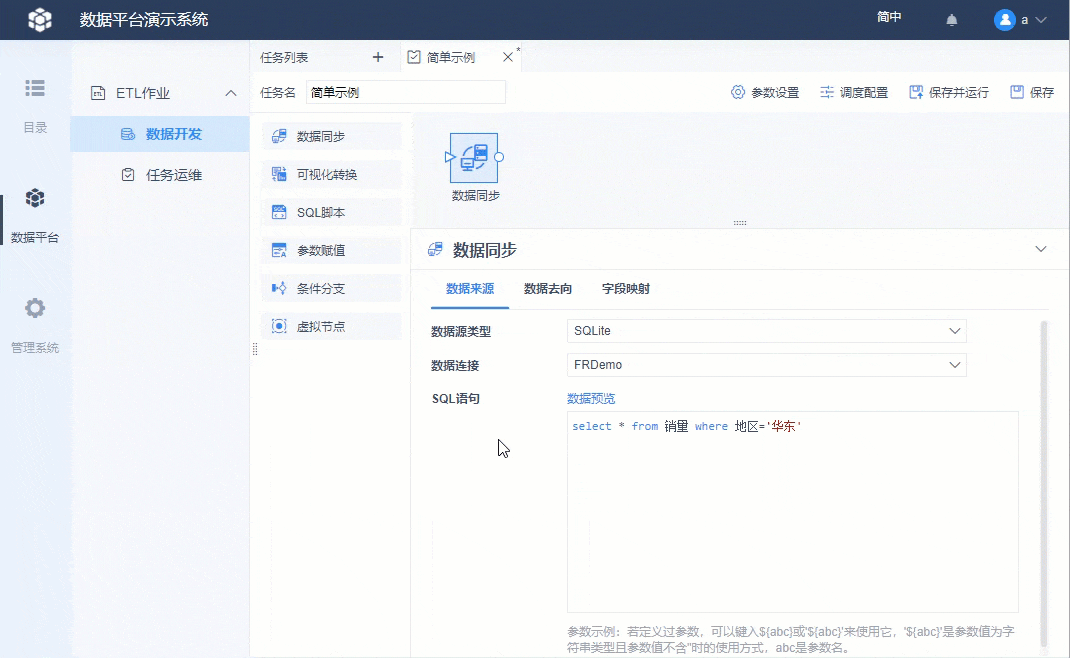Collapse the 数据同步 settings panel chevron
Viewport: 1070px width, 658px height.
pyautogui.click(x=1041, y=249)
